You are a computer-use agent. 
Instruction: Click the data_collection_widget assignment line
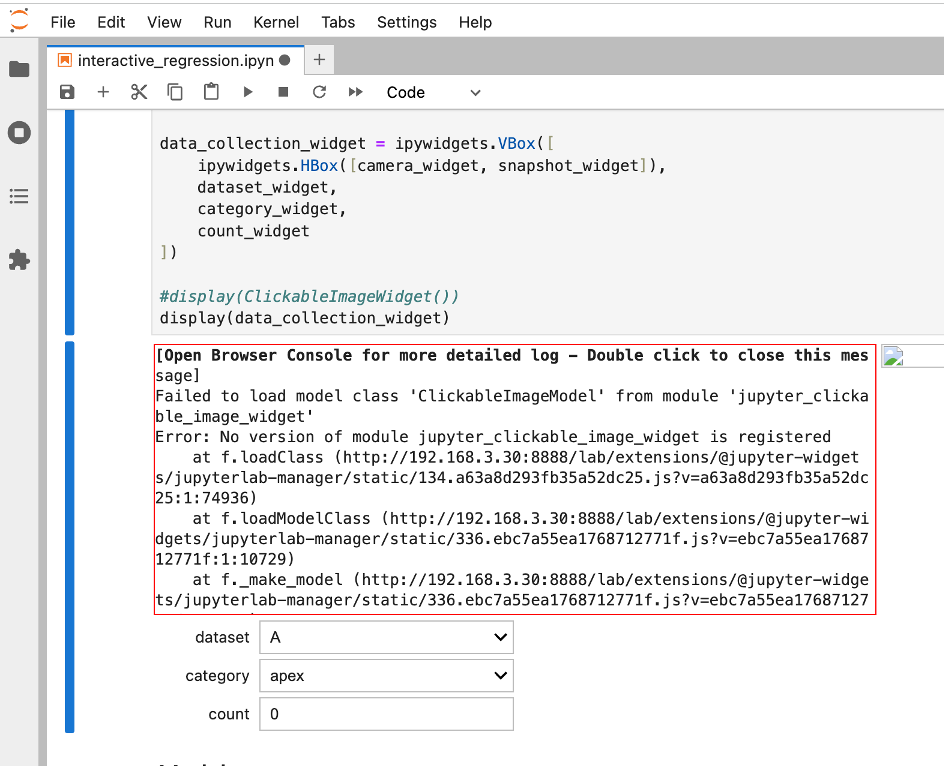pyautogui.click(x=357, y=143)
